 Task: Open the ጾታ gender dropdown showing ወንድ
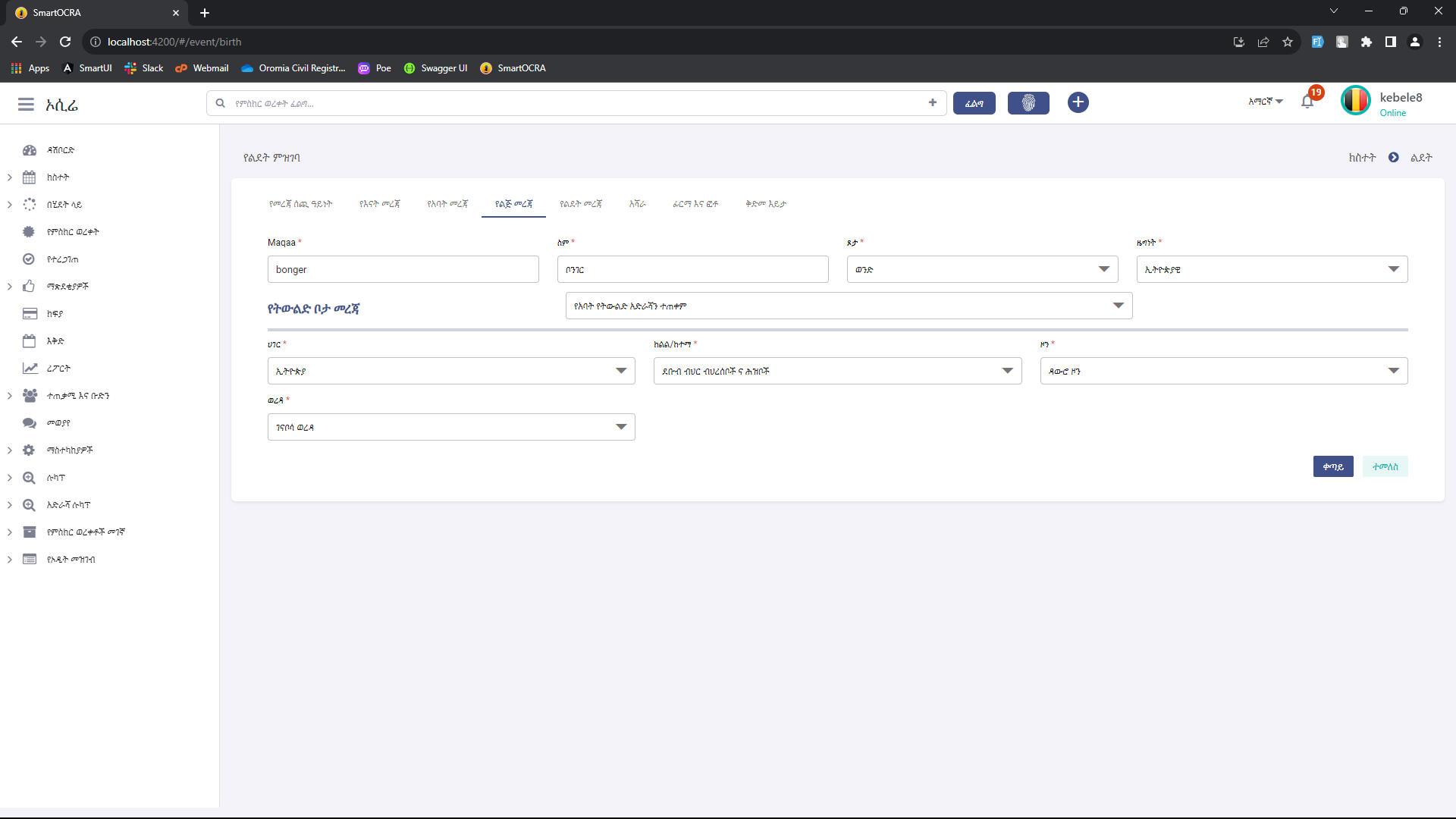982,269
